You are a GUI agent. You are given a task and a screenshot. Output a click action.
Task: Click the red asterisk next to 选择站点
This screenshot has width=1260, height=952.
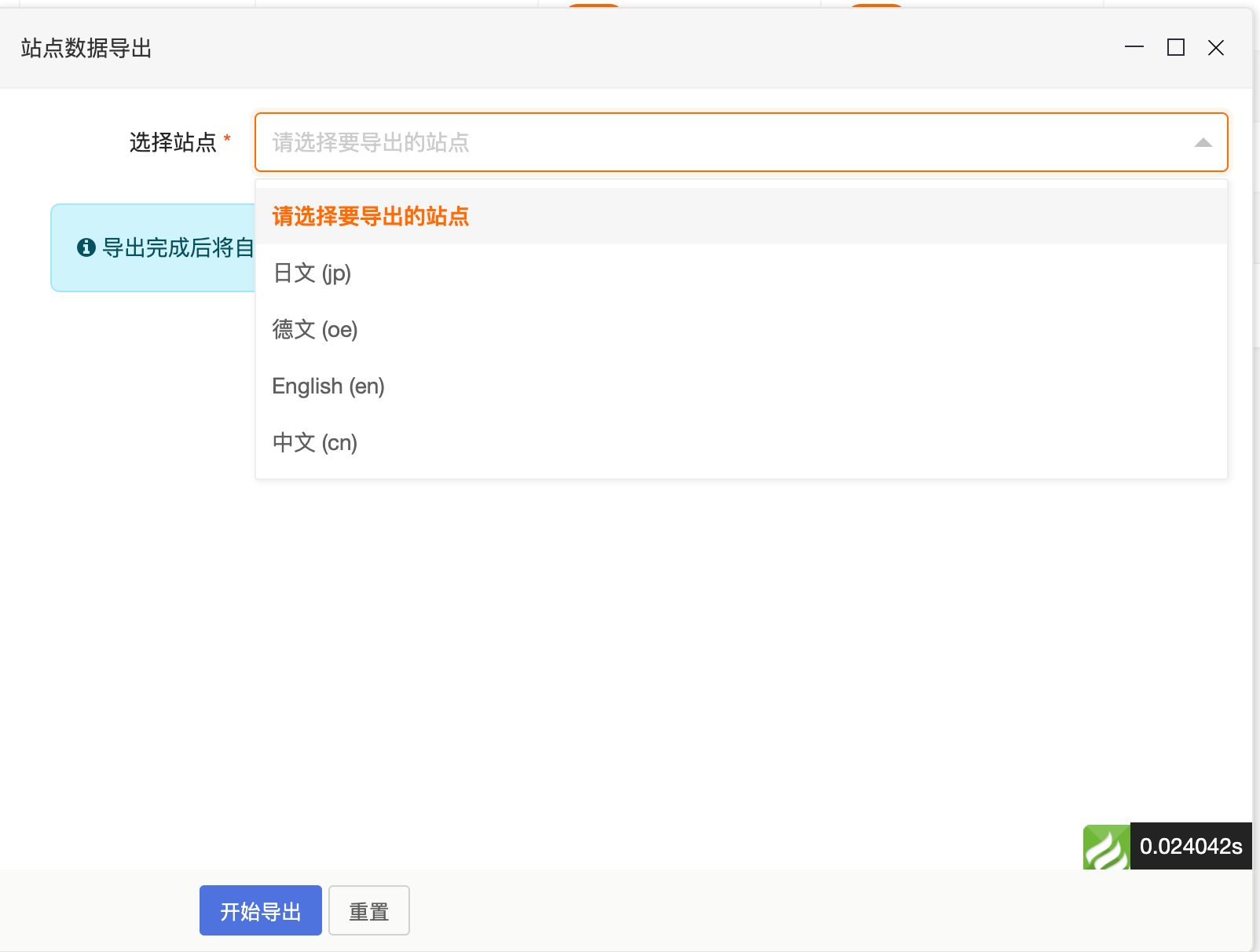(x=228, y=137)
